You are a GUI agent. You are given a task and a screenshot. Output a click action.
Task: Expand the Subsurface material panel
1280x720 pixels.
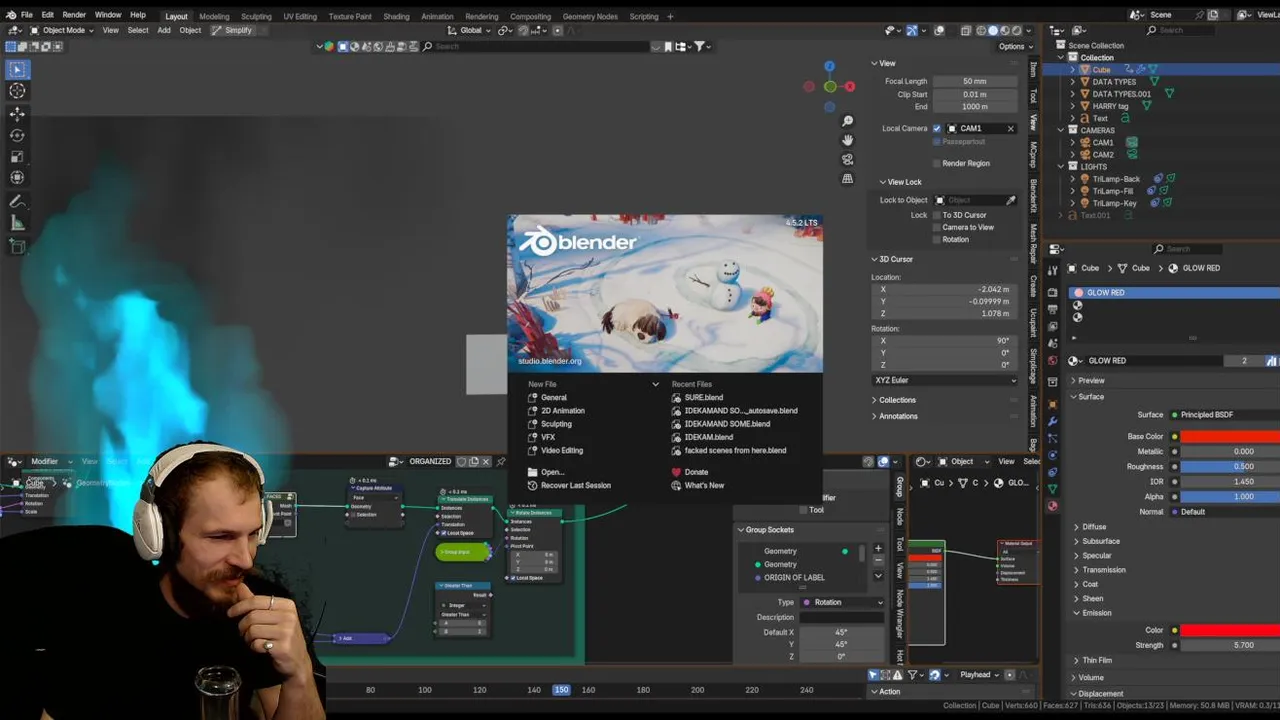click(x=1100, y=541)
